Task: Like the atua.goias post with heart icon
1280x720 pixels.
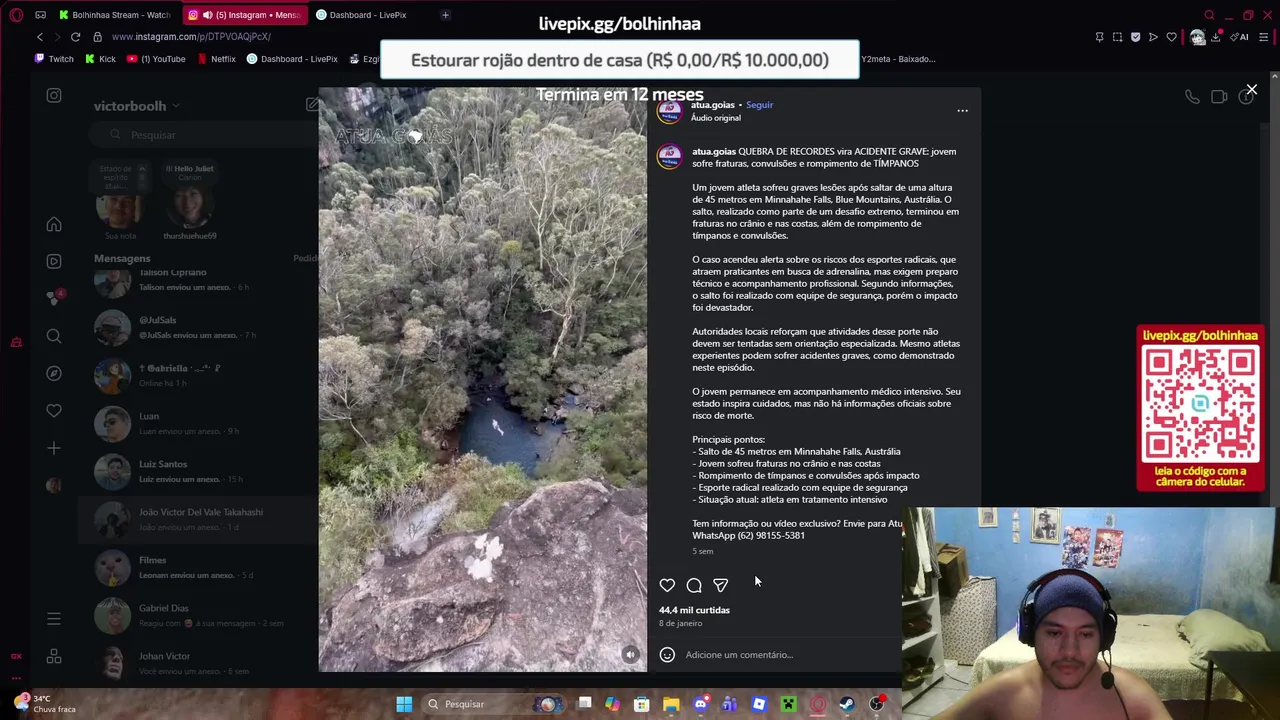Action: pyautogui.click(x=667, y=585)
